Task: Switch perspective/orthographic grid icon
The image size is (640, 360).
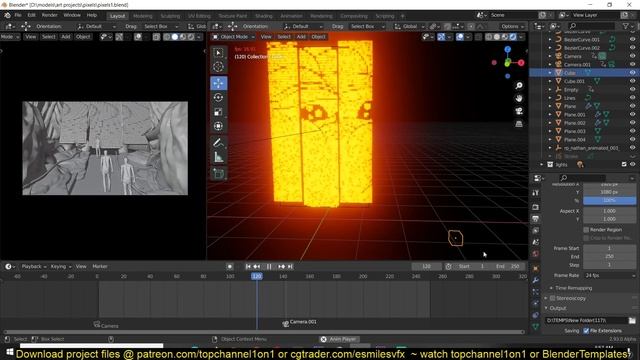Action: 519,124
